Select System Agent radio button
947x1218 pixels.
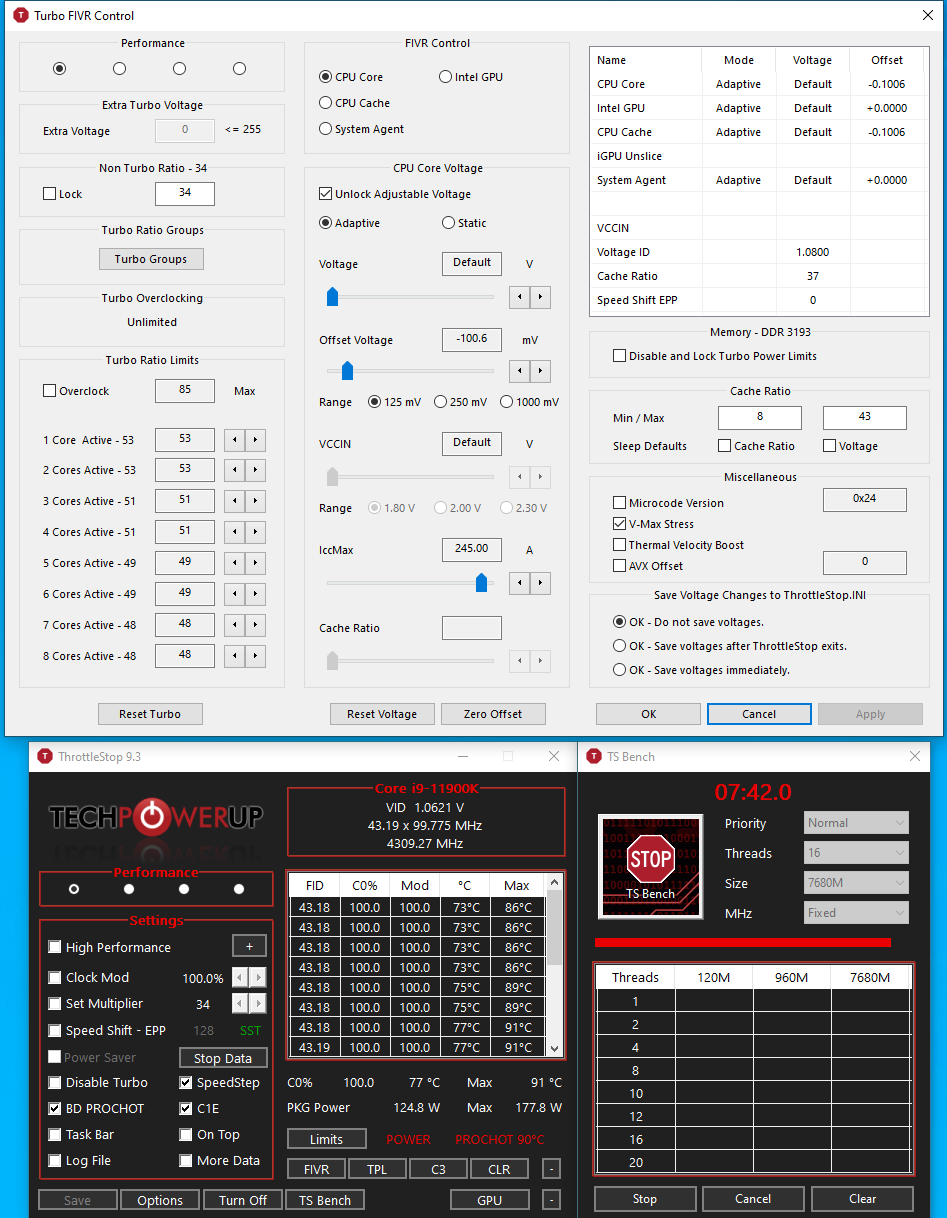click(x=326, y=129)
